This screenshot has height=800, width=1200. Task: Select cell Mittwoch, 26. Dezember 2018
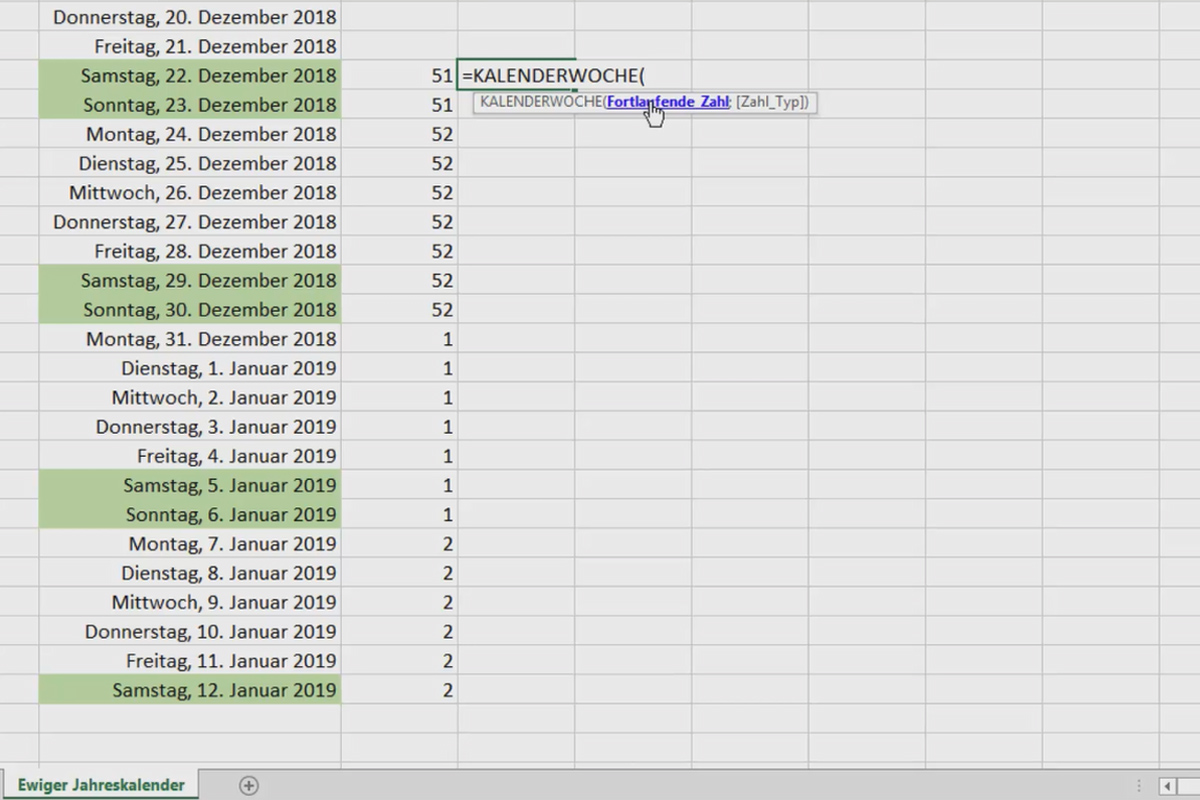[x=190, y=192]
